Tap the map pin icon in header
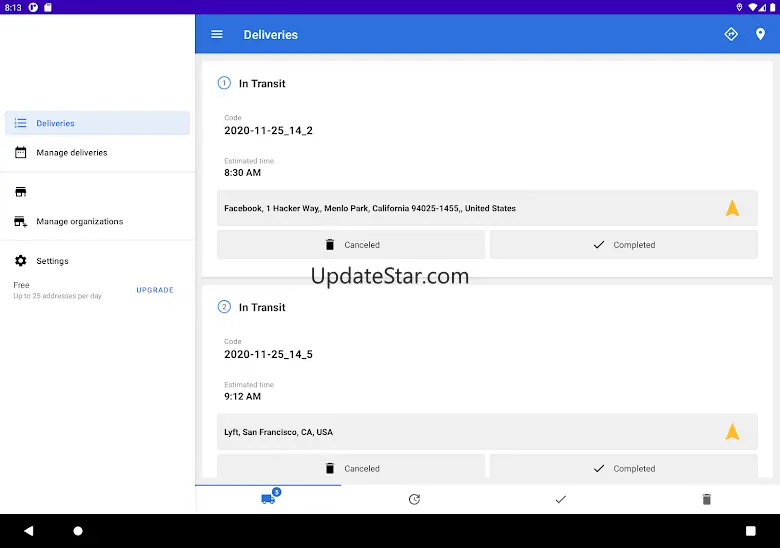Image resolution: width=780 pixels, height=548 pixels. tap(760, 34)
